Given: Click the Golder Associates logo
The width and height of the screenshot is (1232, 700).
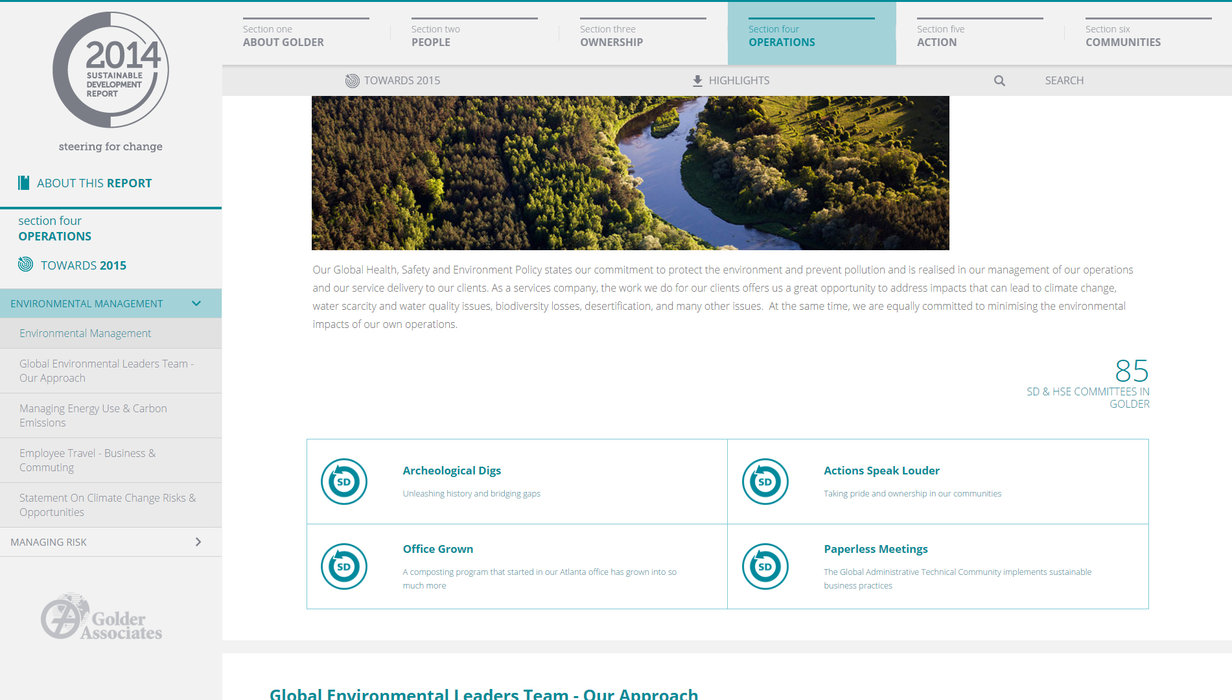Looking at the screenshot, I should coord(102,618).
